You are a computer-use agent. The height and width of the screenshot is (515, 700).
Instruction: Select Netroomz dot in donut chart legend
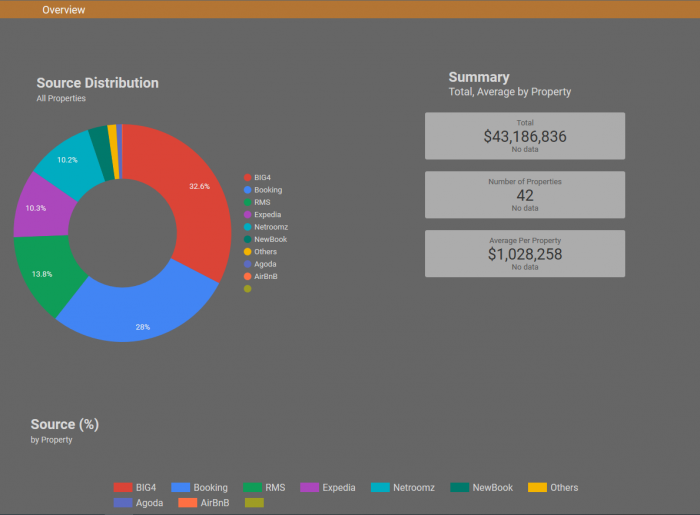247,227
